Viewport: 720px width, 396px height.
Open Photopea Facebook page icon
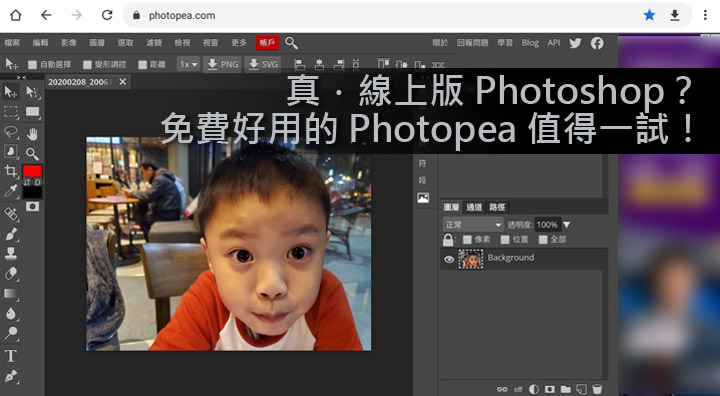pos(597,43)
